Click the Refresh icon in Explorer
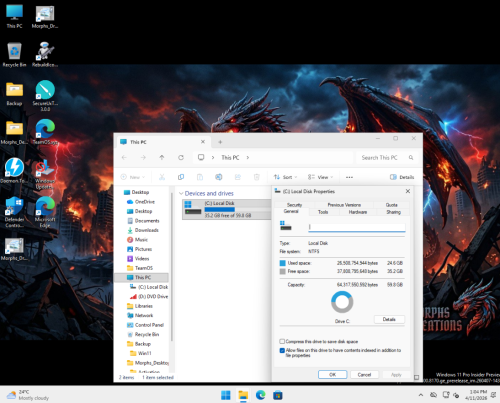 tap(181, 157)
